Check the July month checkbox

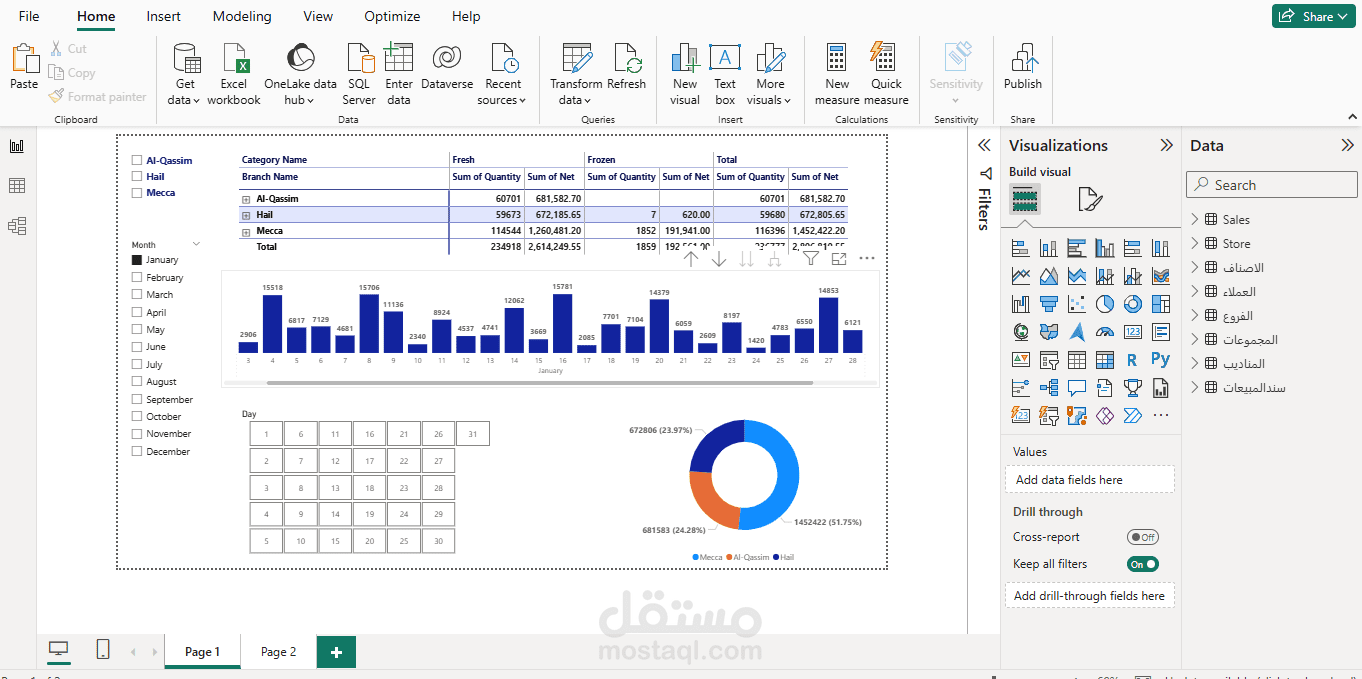coord(137,364)
